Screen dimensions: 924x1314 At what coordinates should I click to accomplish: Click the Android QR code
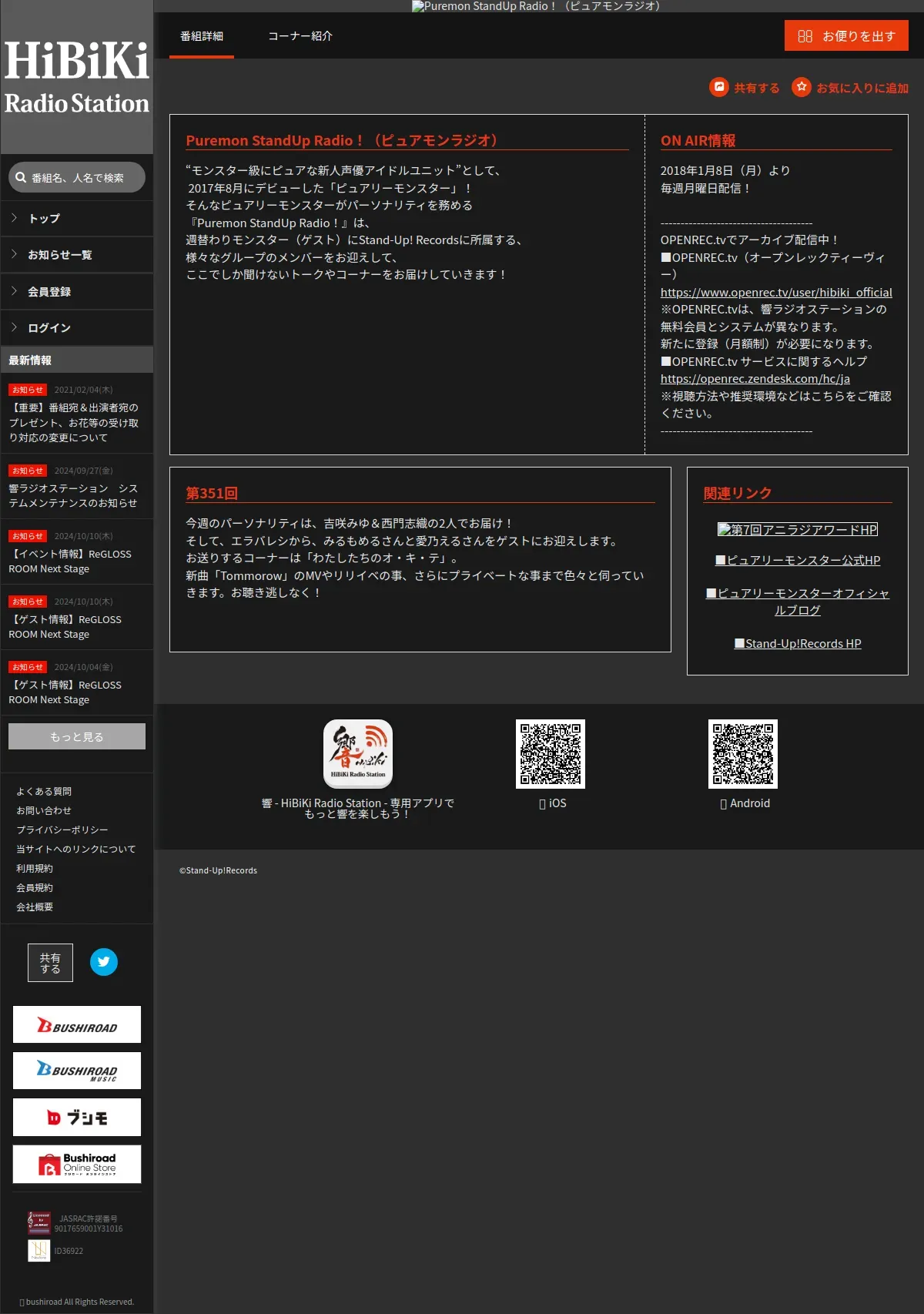coord(743,754)
